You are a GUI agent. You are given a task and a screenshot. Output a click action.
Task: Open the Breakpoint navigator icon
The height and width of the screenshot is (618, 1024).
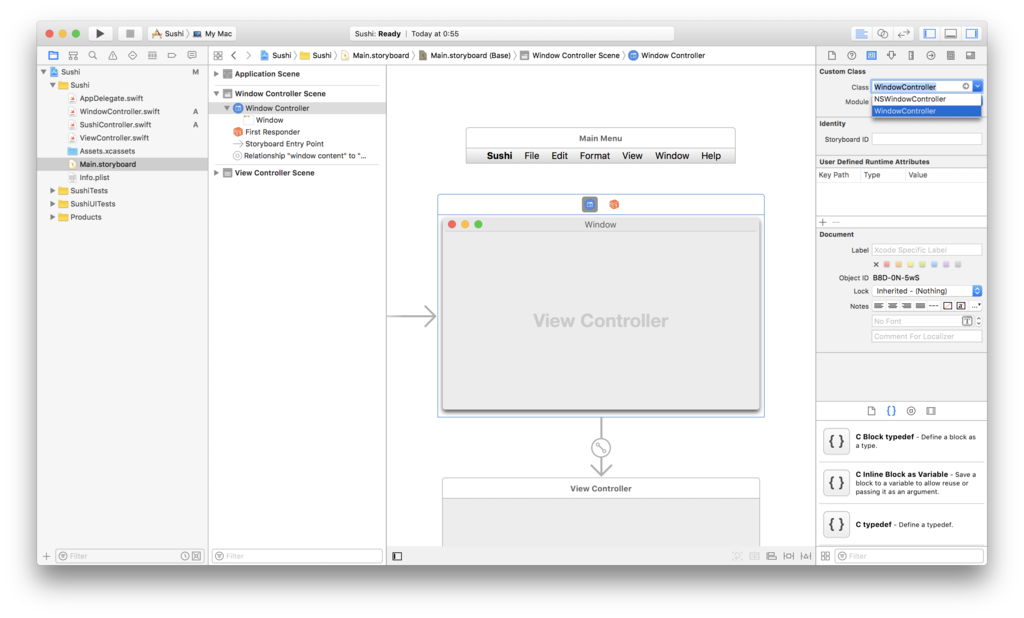click(x=172, y=56)
